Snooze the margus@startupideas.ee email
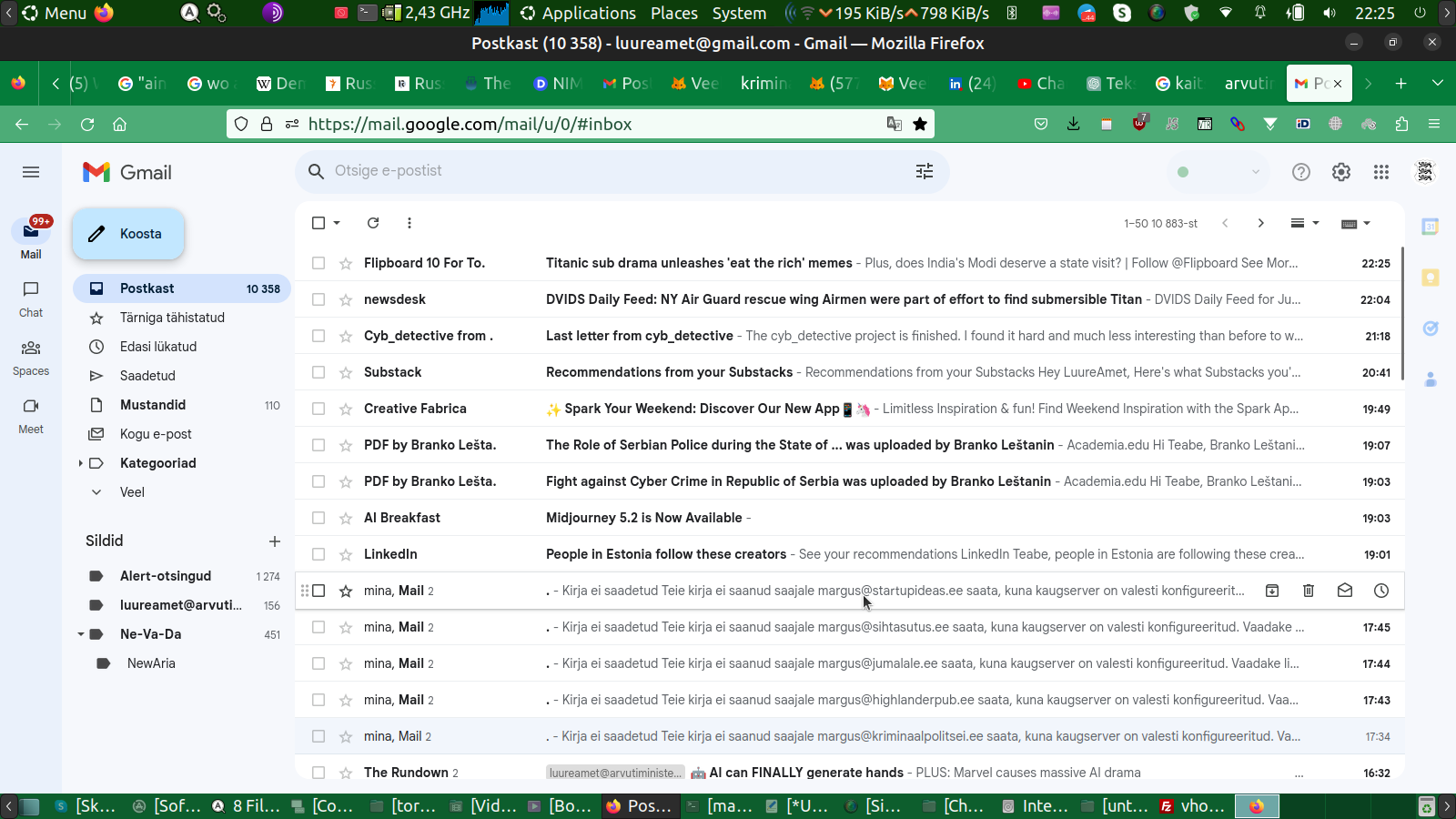 point(1381,591)
